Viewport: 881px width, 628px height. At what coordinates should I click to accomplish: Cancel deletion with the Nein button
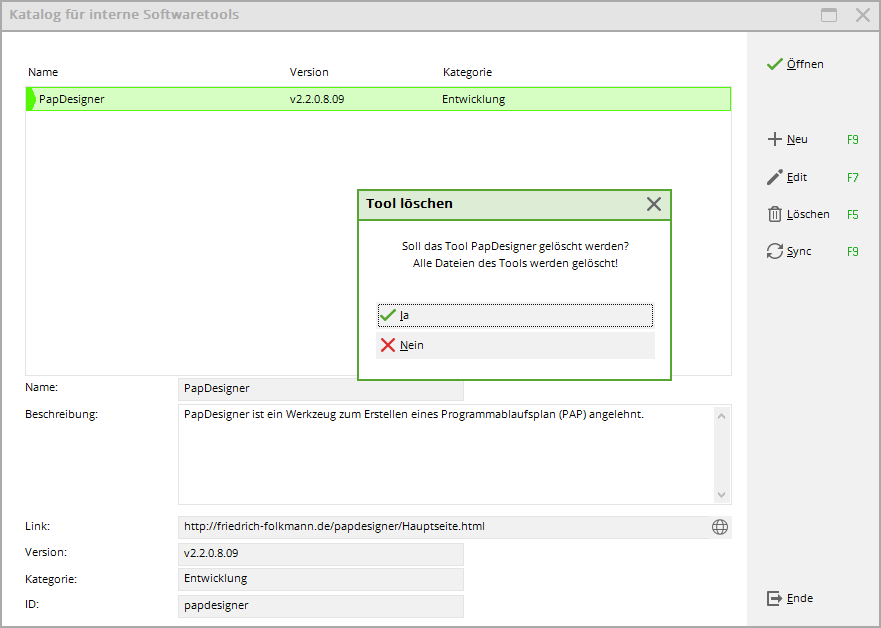tap(515, 345)
